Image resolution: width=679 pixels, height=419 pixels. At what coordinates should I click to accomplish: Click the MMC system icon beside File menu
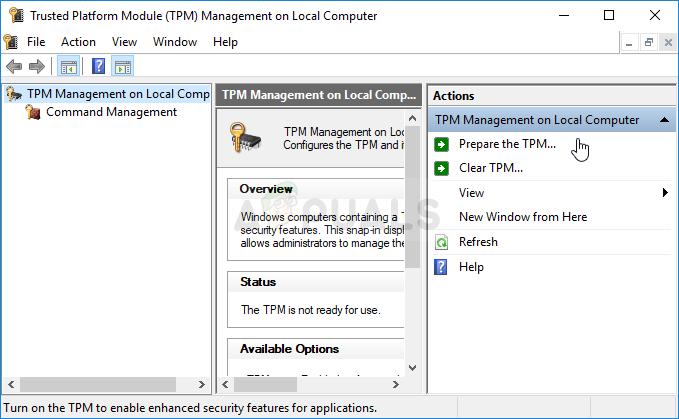[x=11, y=42]
